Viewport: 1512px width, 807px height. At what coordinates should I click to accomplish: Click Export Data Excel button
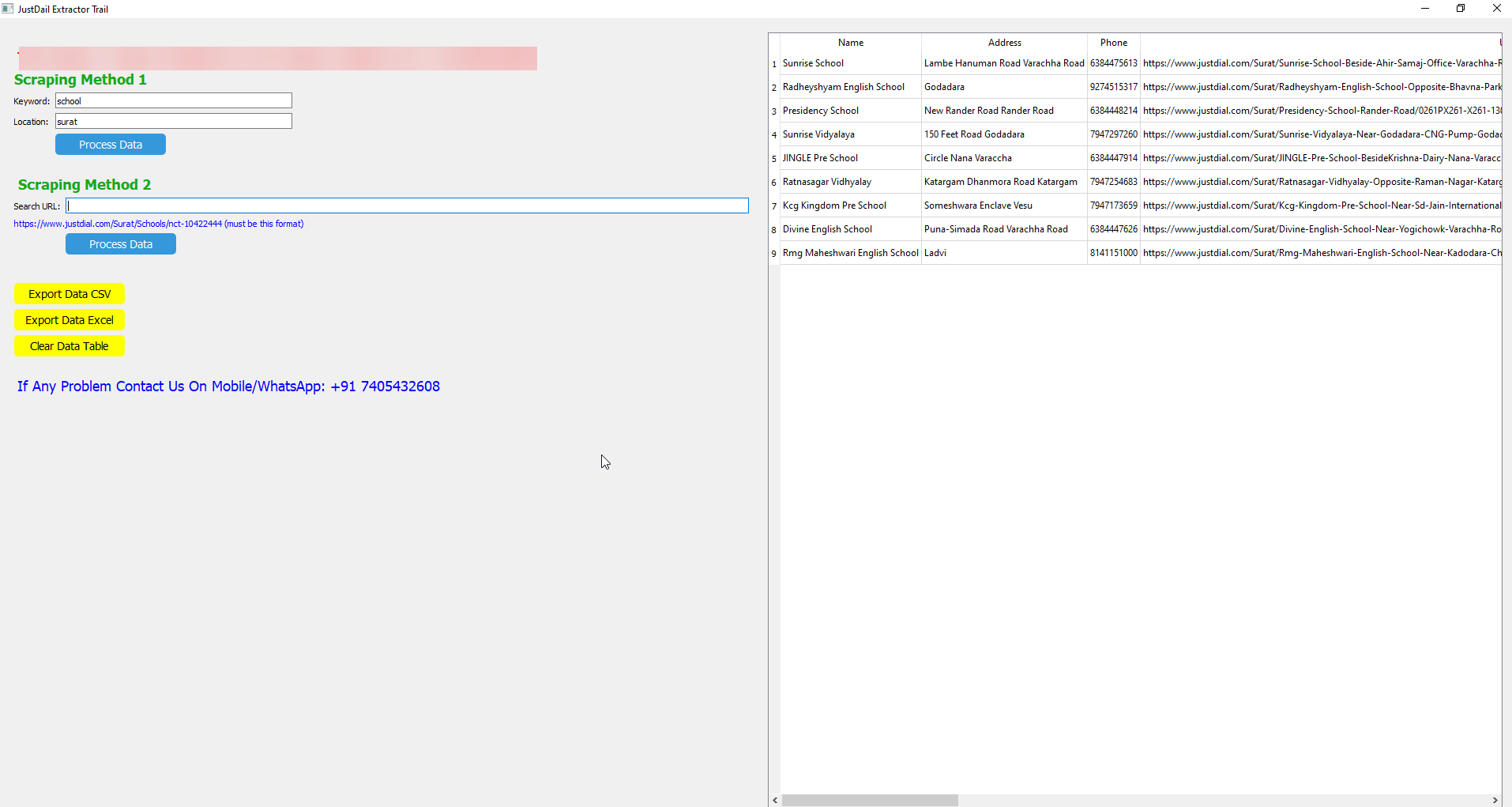[x=70, y=320]
